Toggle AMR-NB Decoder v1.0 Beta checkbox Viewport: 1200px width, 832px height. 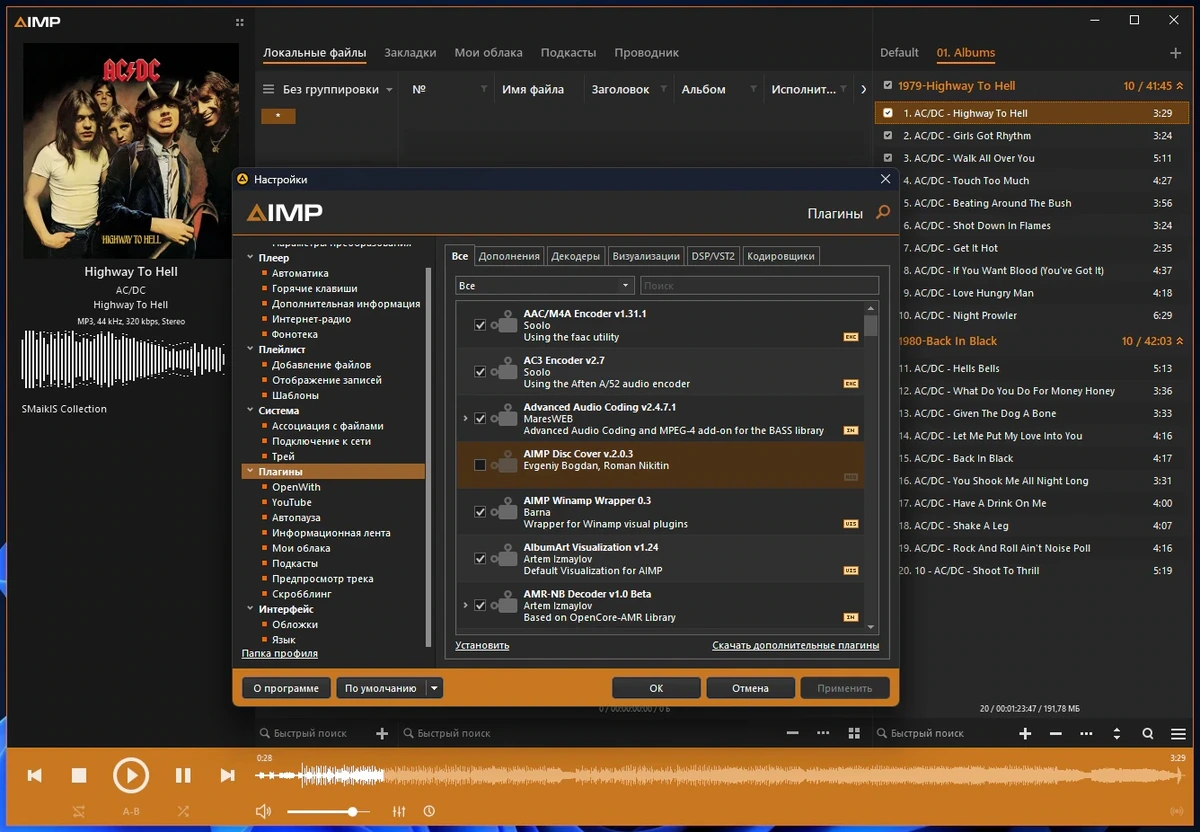point(480,605)
